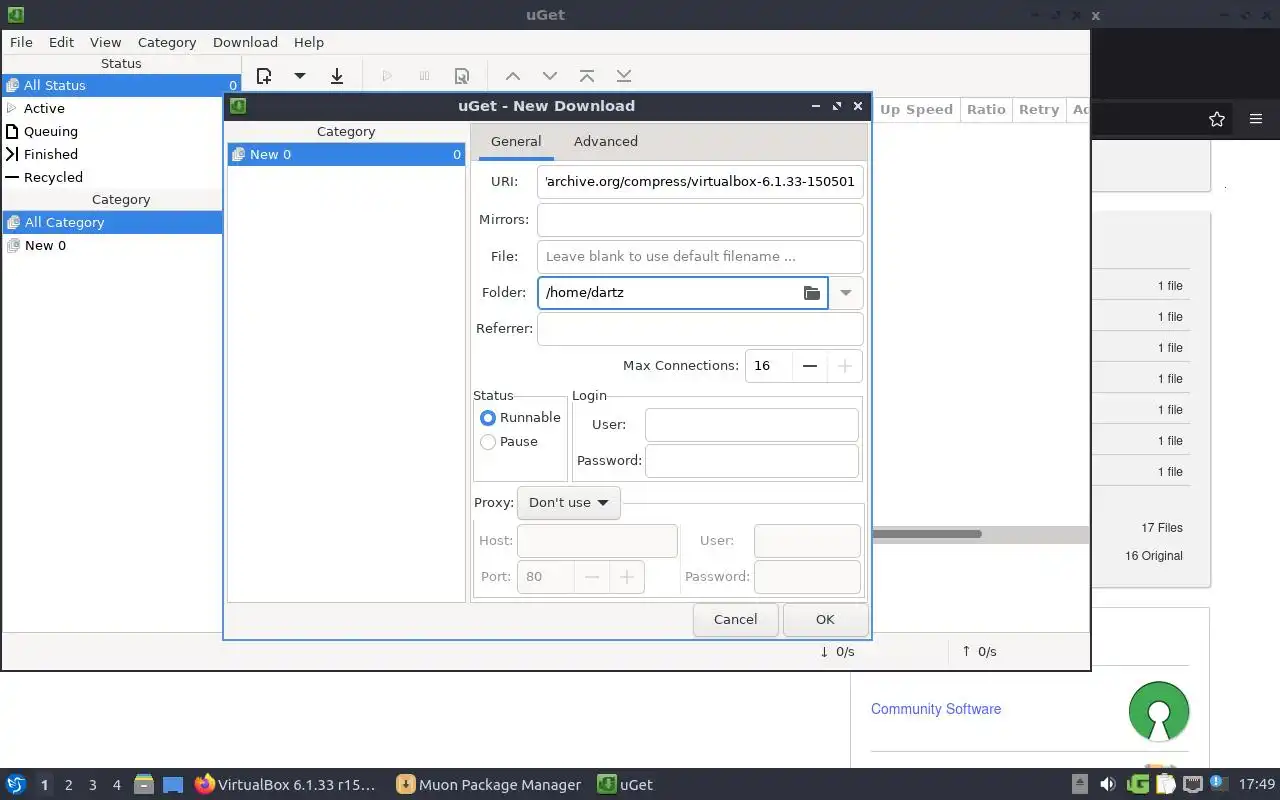This screenshot has height=800, width=1280.
Task: Click the URI input field
Action: tap(700, 182)
